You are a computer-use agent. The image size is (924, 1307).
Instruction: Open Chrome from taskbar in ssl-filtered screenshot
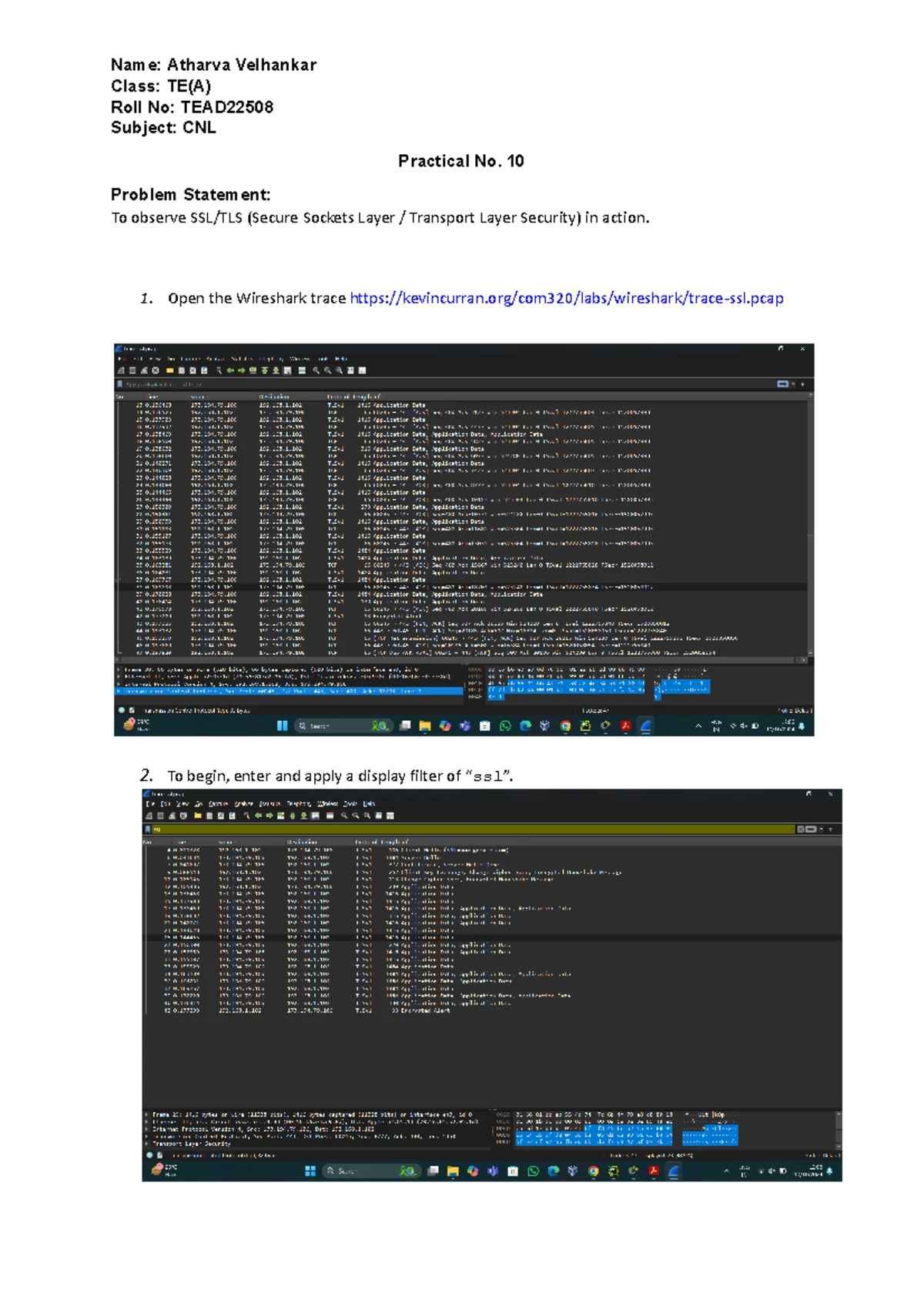point(593,1171)
